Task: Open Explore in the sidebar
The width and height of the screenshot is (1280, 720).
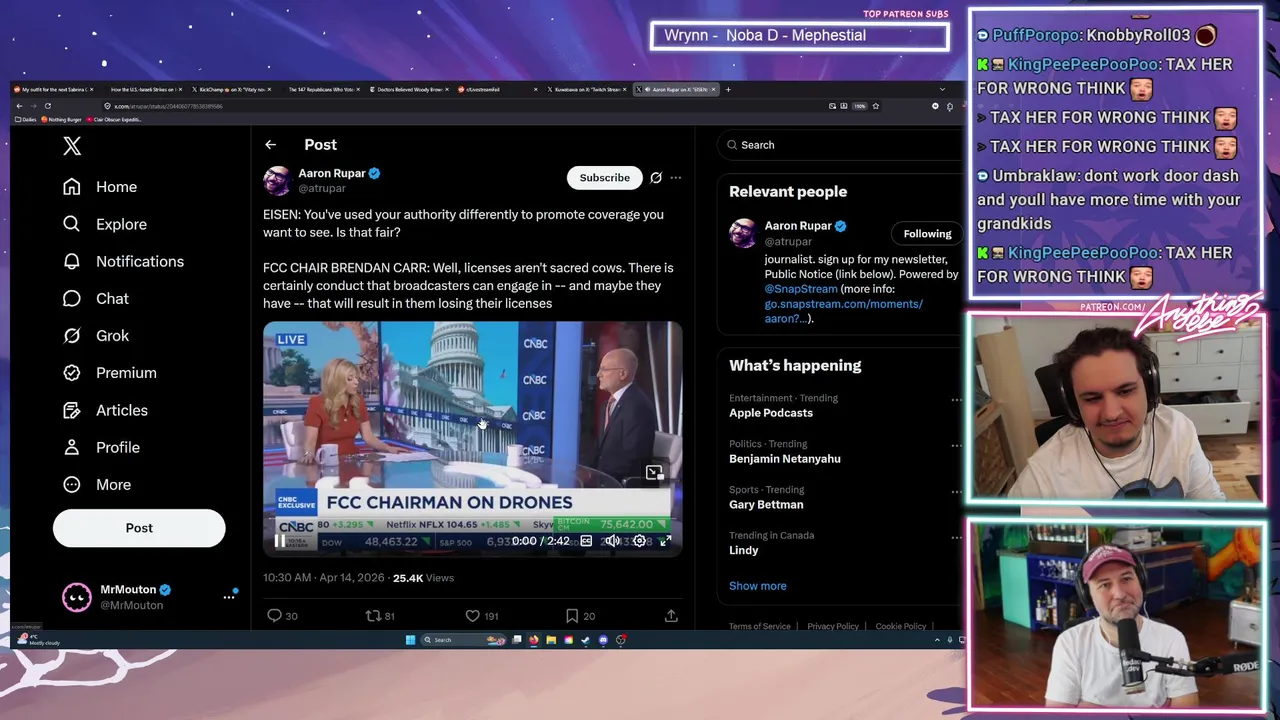Action: [x=105, y=224]
